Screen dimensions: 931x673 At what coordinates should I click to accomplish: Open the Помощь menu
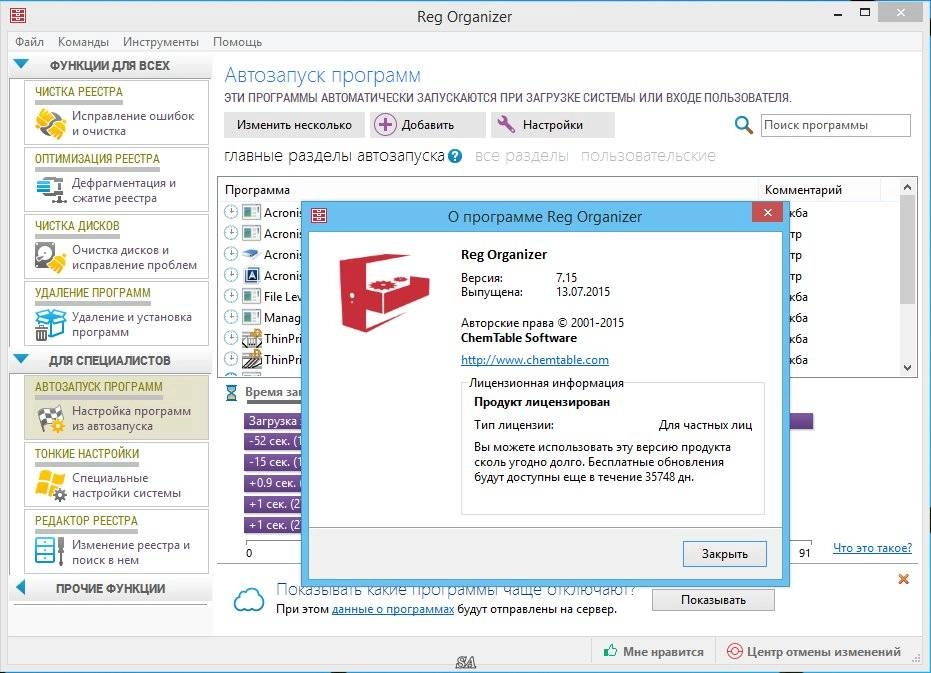(x=237, y=42)
